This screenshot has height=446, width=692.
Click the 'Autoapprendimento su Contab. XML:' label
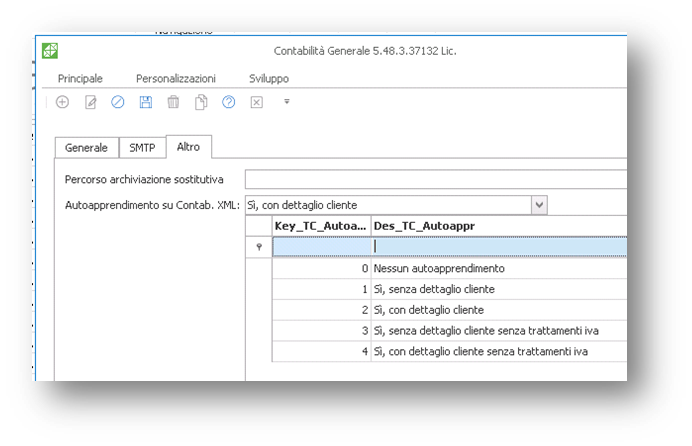(152, 205)
